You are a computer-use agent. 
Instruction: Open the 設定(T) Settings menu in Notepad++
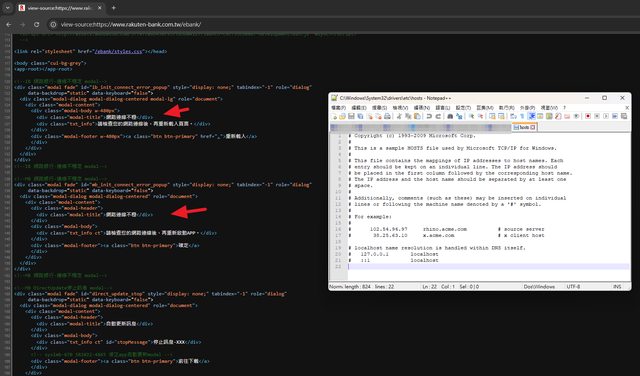pos(463,108)
